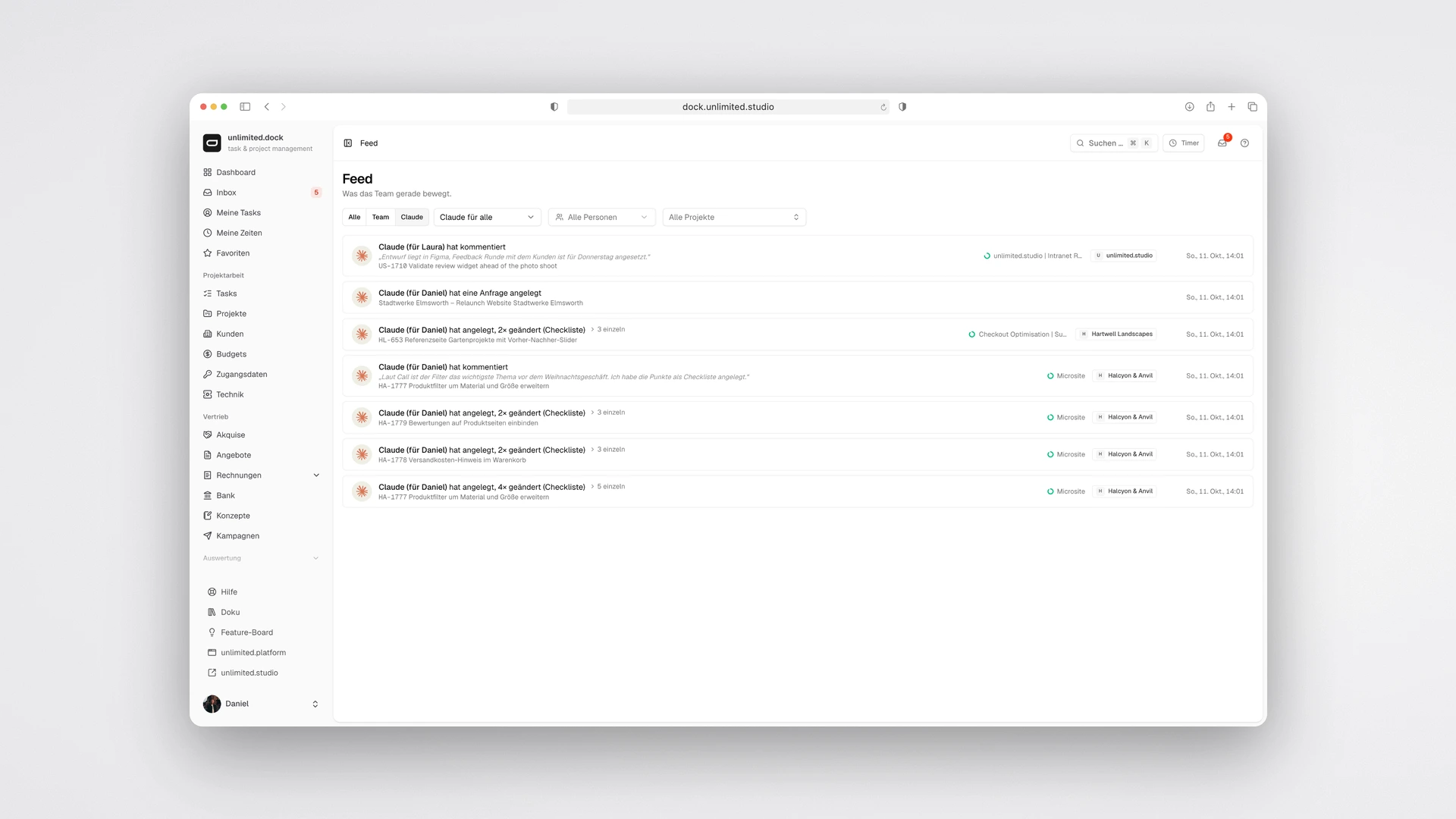Go to Meine Tasks
The width and height of the screenshot is (1456, 819).
[x=262, y=213]
